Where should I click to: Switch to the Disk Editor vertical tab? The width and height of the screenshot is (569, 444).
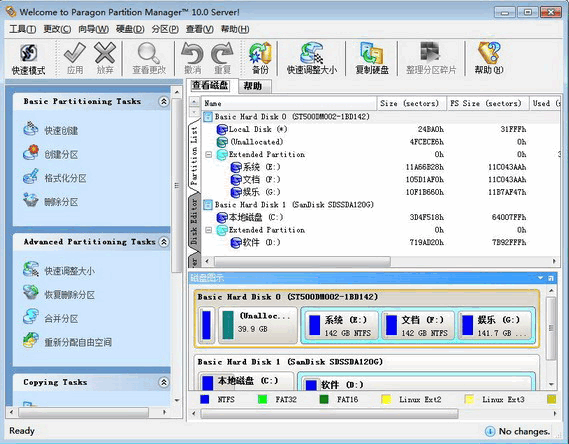pos(194,221)
